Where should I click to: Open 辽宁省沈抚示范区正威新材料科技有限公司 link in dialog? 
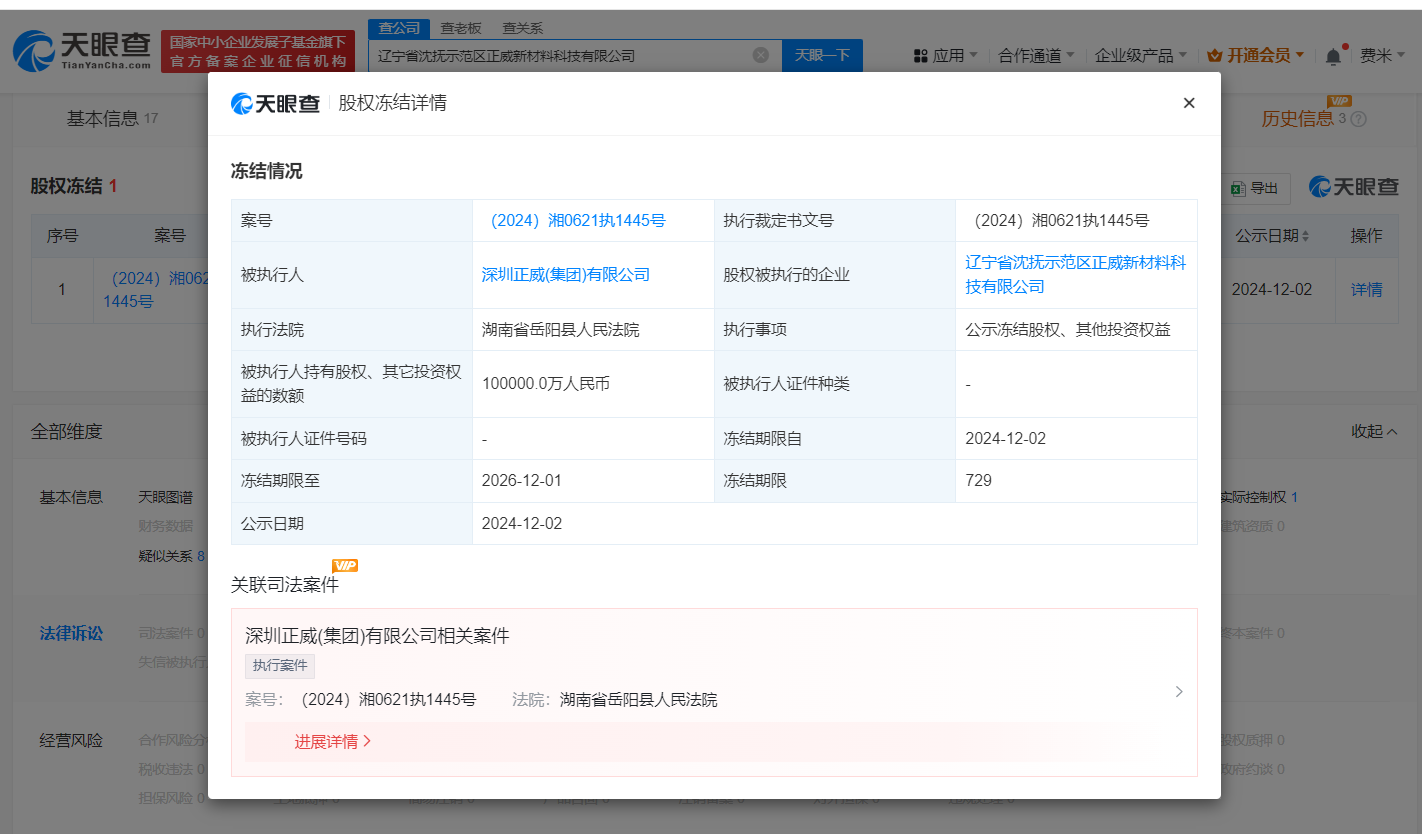(1076, 275)
